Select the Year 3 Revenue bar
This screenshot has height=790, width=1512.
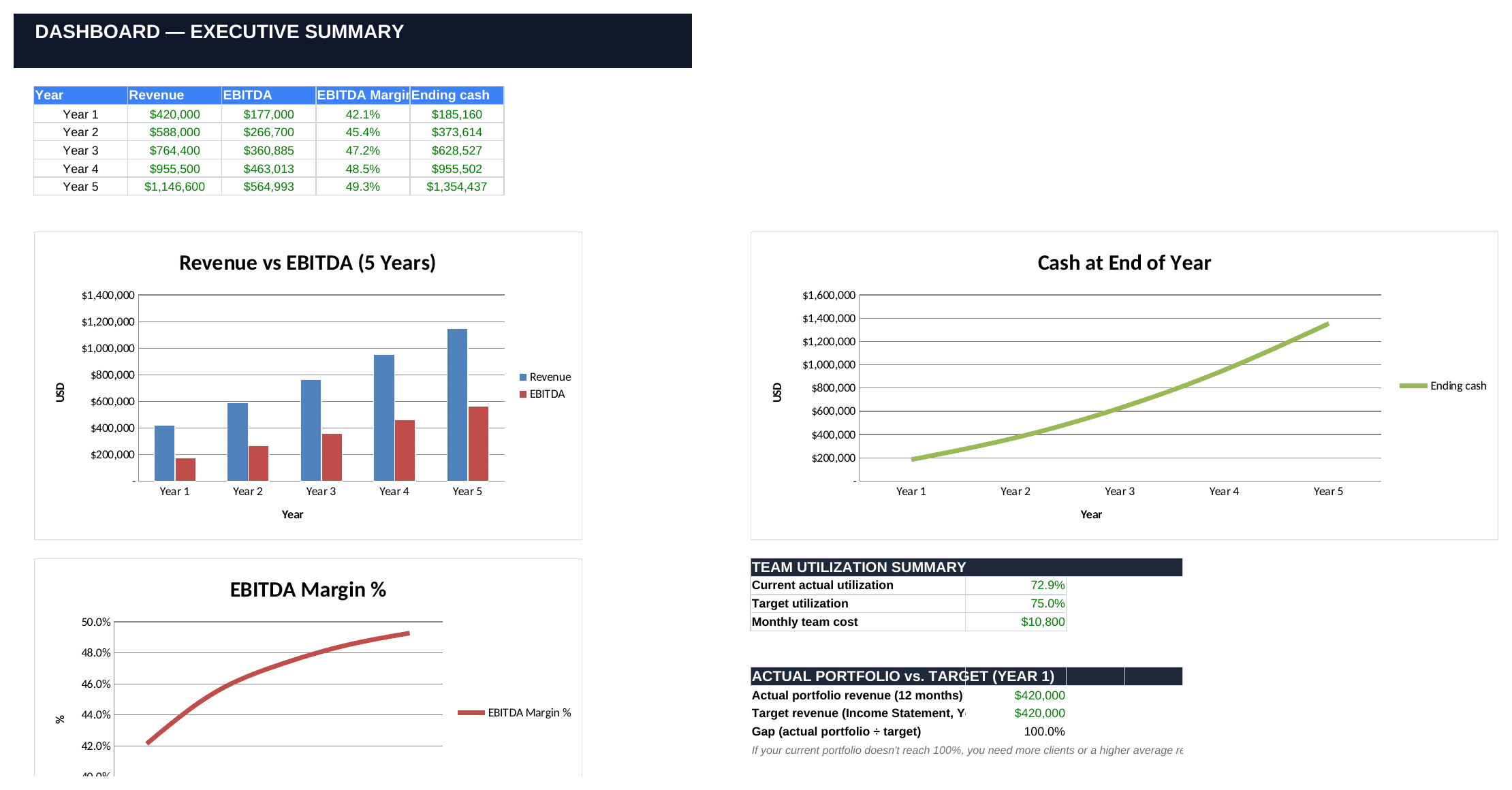[311, 430]
